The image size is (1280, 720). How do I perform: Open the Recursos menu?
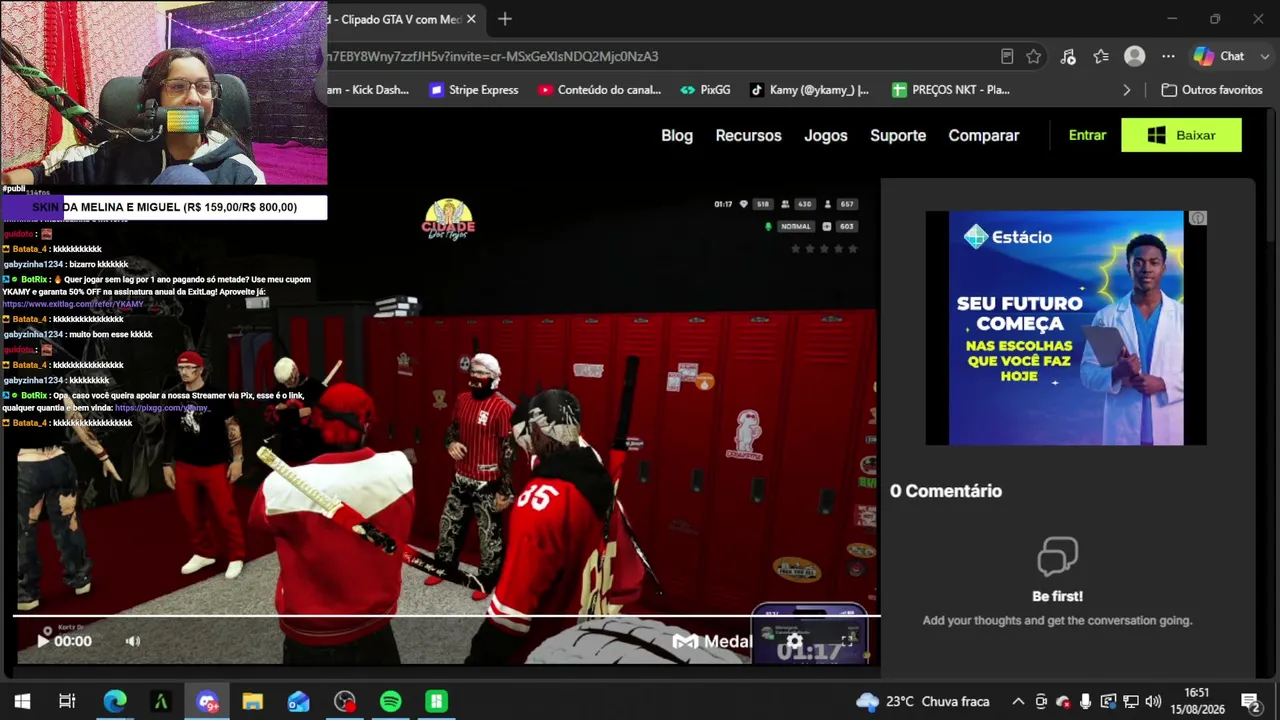748,135
